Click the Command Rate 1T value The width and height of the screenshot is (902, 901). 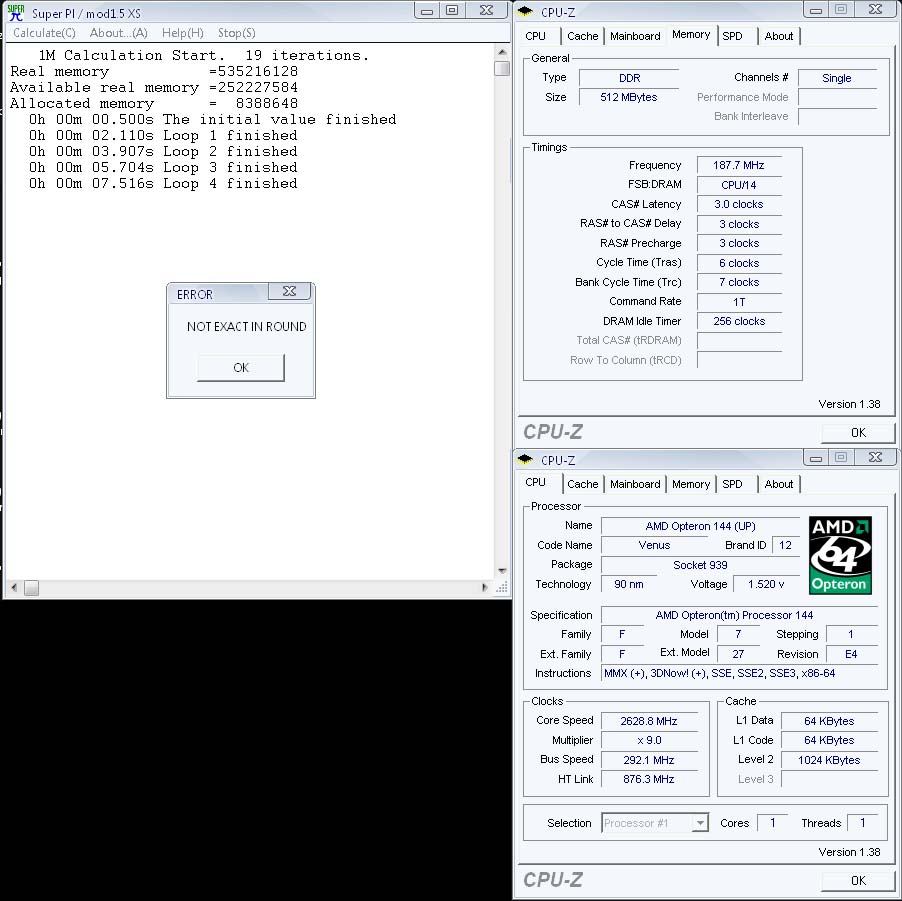pos(739,301)
